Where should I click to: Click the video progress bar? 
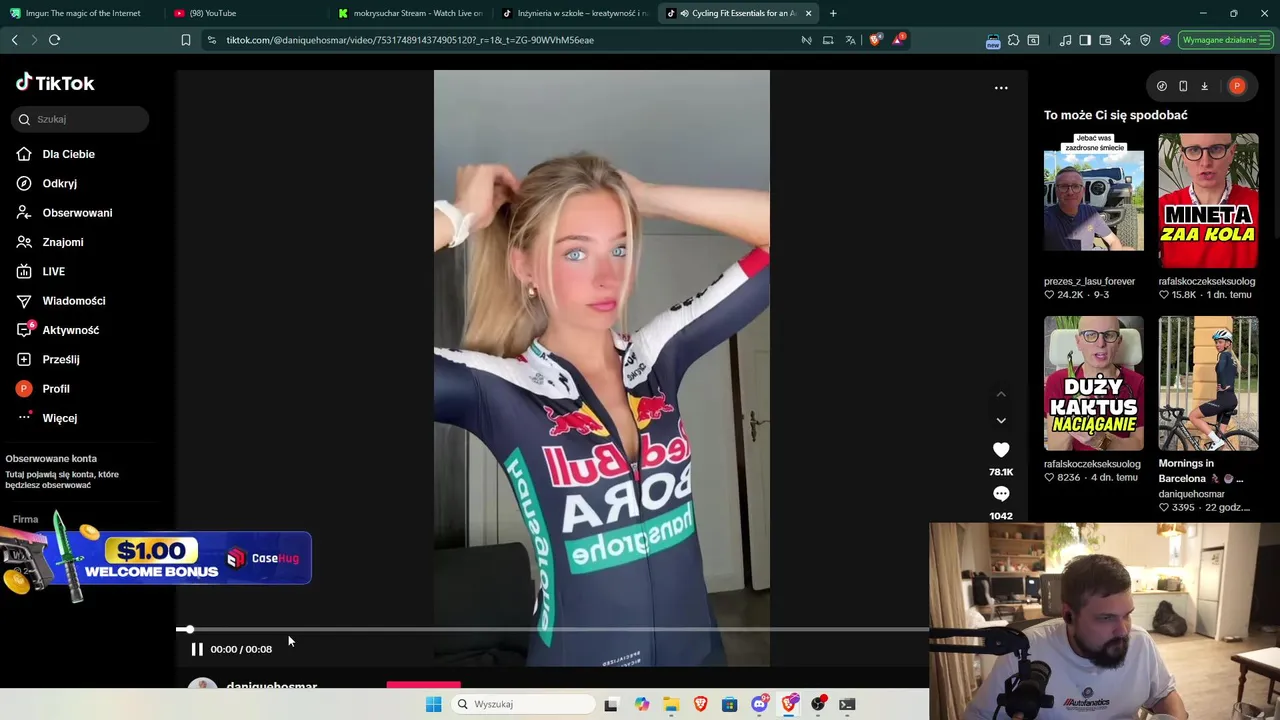coord(552,629)
